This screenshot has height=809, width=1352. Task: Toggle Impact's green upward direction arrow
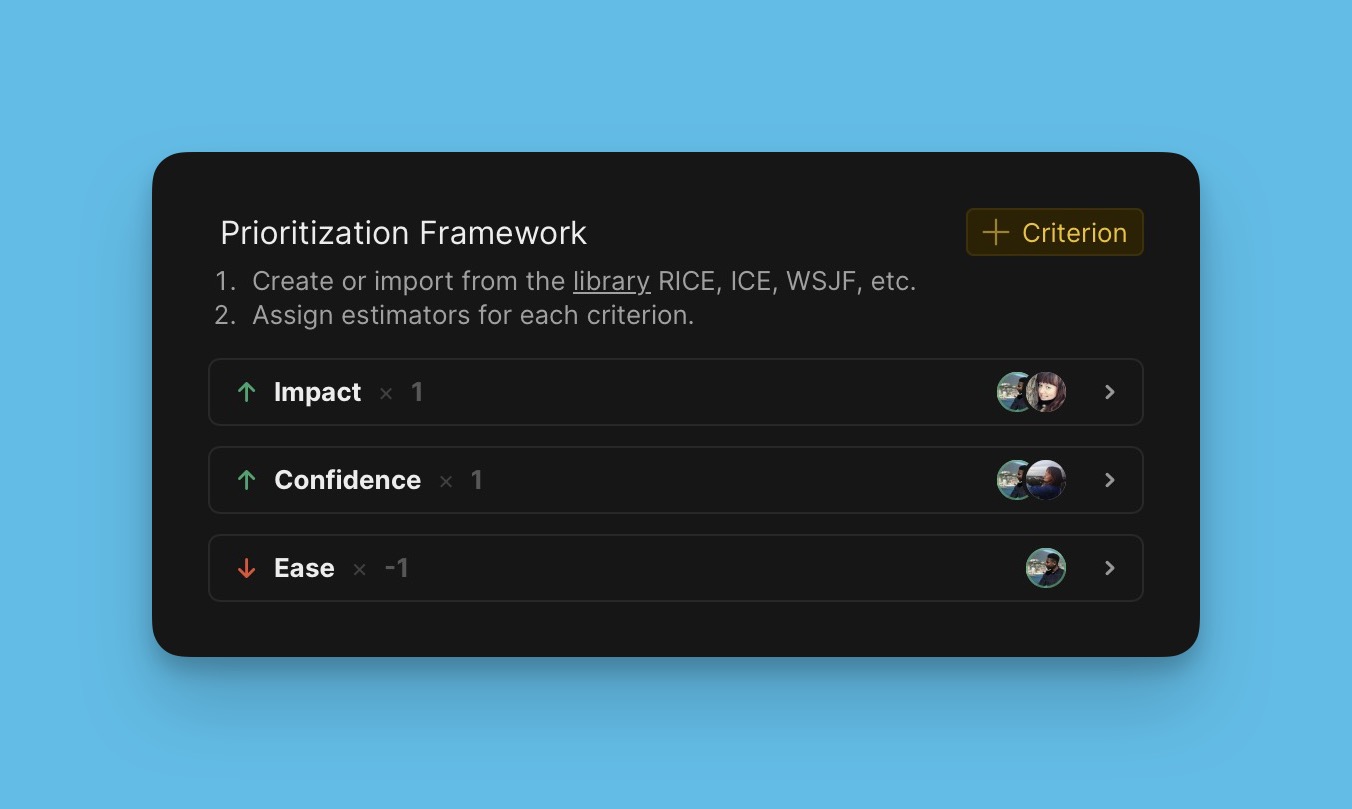[246, 392]
